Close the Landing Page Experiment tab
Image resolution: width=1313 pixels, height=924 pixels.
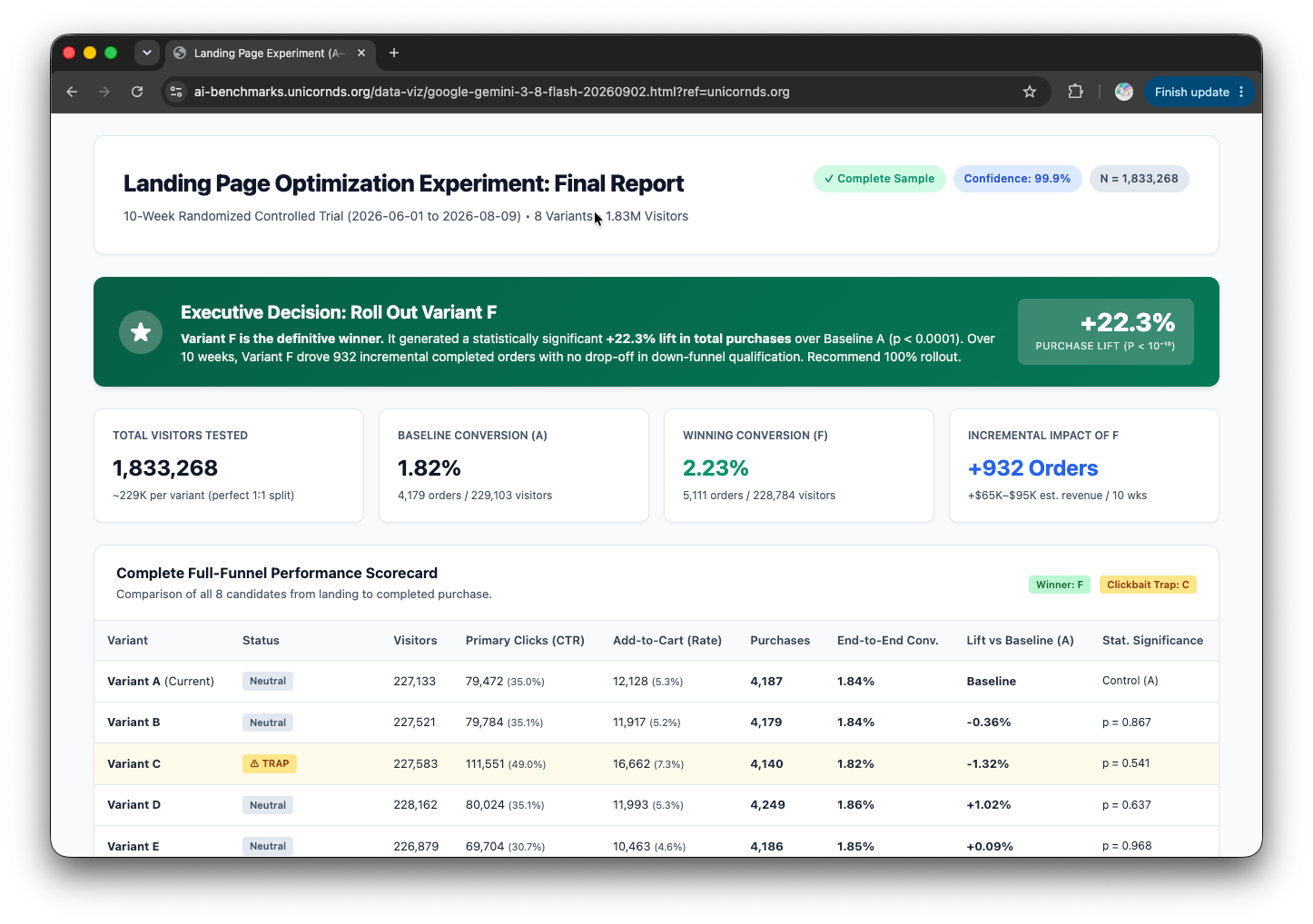[x=361, y=53]
